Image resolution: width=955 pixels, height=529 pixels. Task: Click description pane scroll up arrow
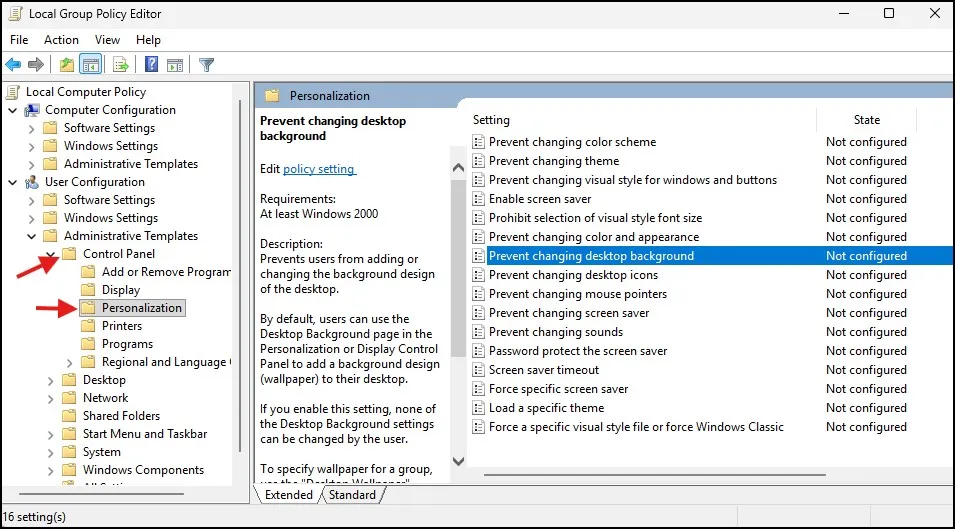click(459, 168)
